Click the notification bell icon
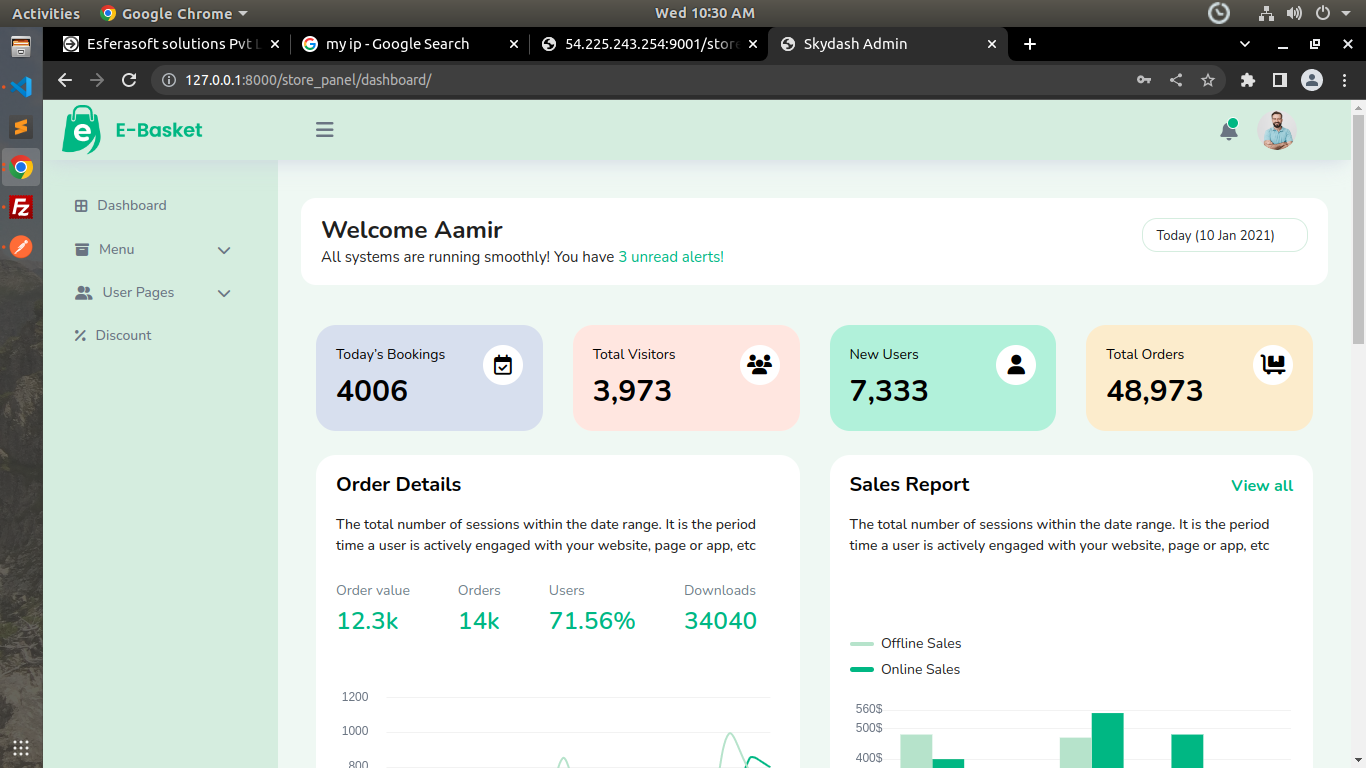 [1229, 131]
